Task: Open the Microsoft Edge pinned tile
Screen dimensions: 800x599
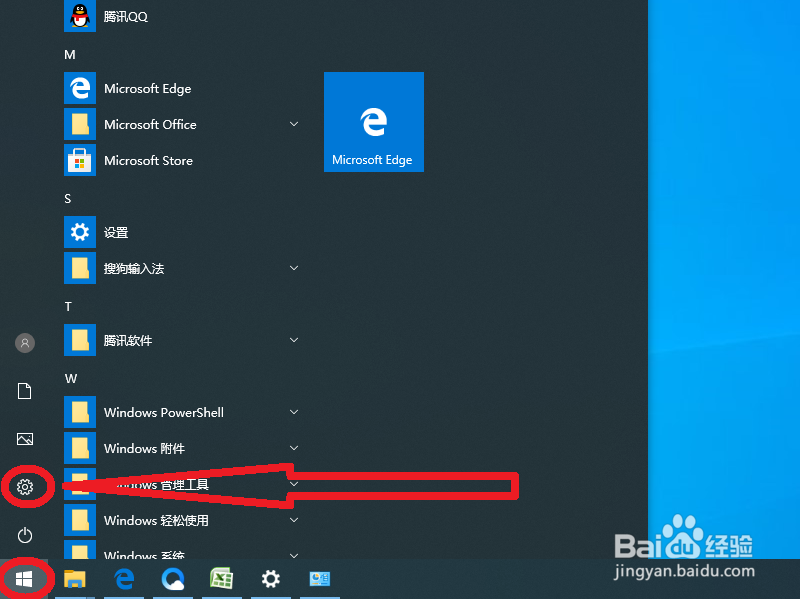Action: [x=374, y=122]
